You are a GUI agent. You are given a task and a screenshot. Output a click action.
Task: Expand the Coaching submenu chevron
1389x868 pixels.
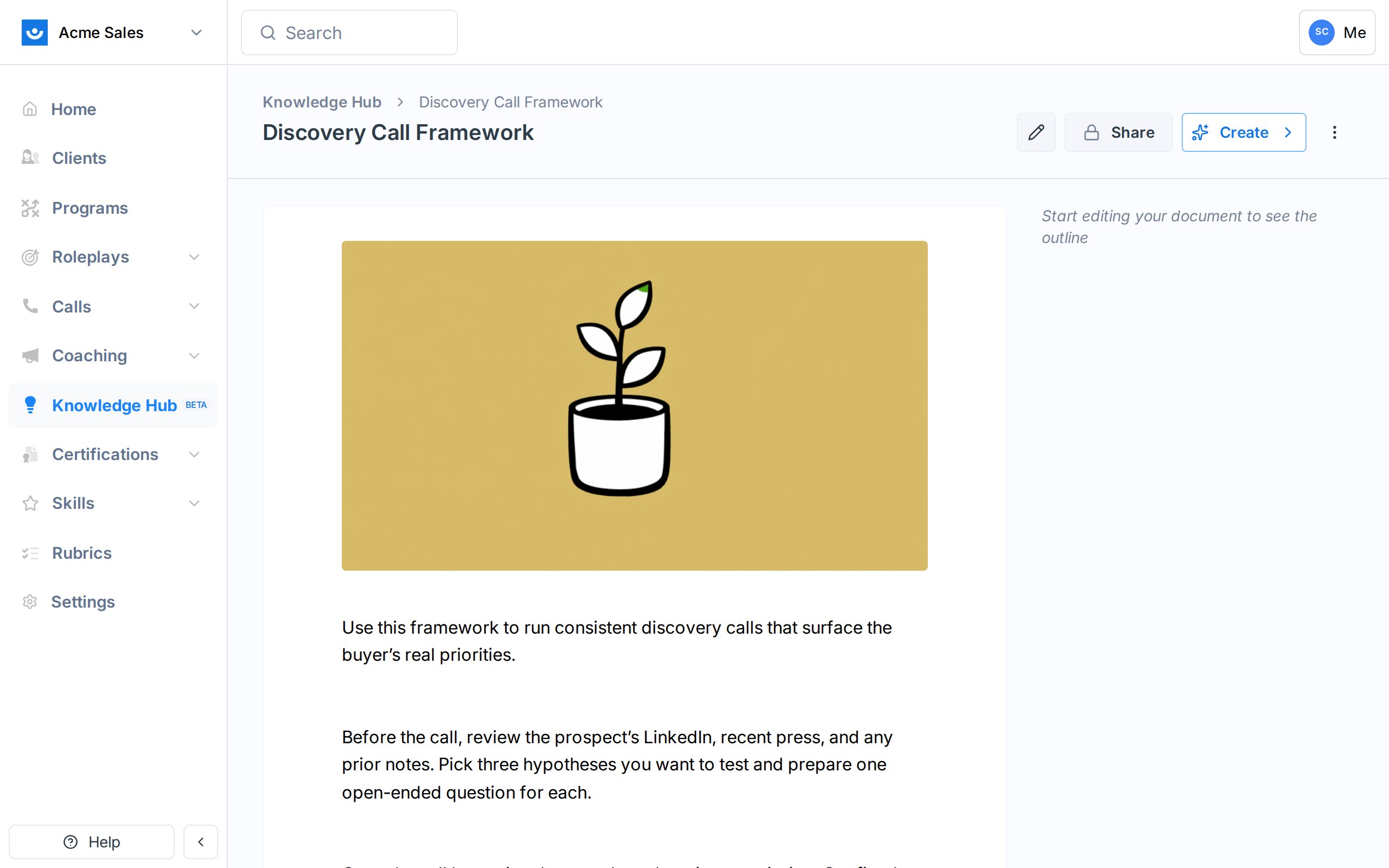195,356
